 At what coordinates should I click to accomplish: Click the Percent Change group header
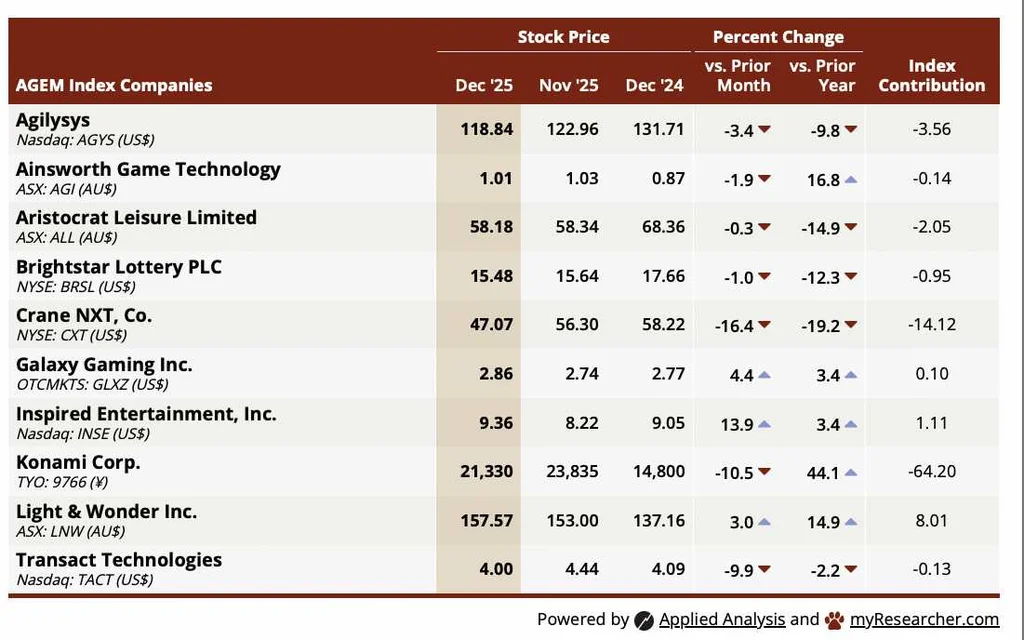[x=778, y=37]
